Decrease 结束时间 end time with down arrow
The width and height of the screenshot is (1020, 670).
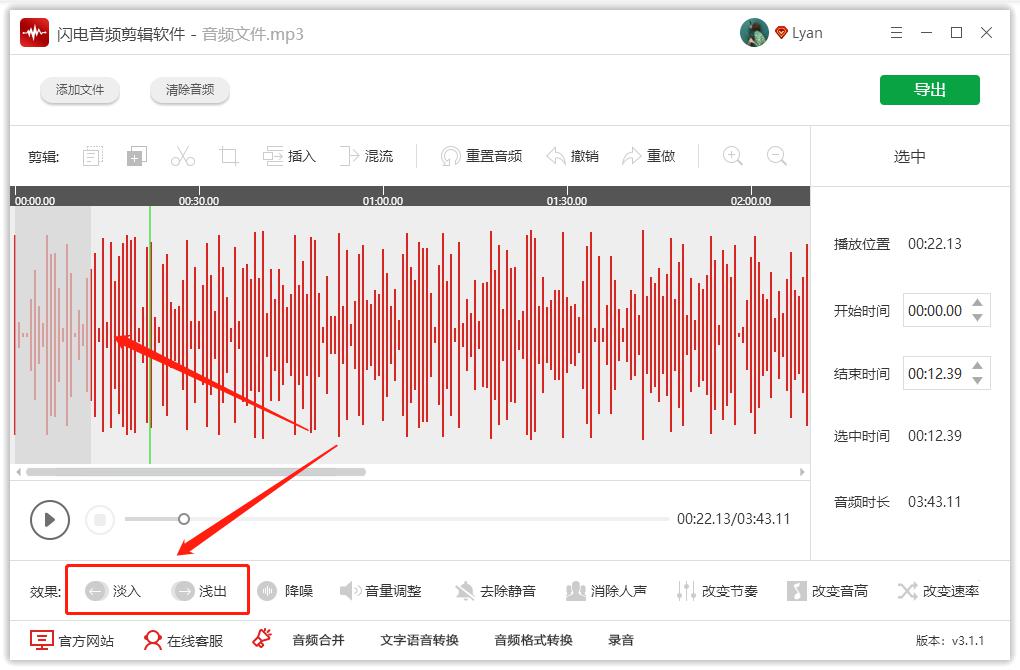pyautogui.click(x=977, y=381)
